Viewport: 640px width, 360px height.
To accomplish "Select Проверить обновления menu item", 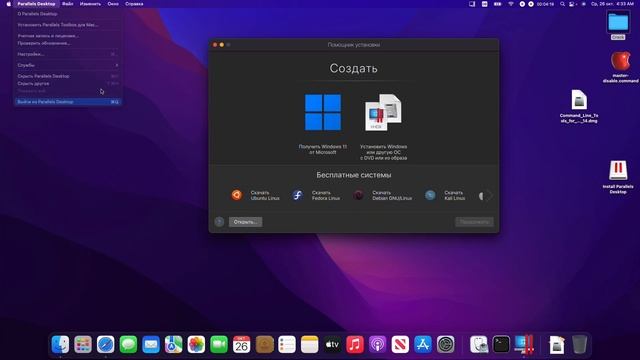I will tap(68, 43).
